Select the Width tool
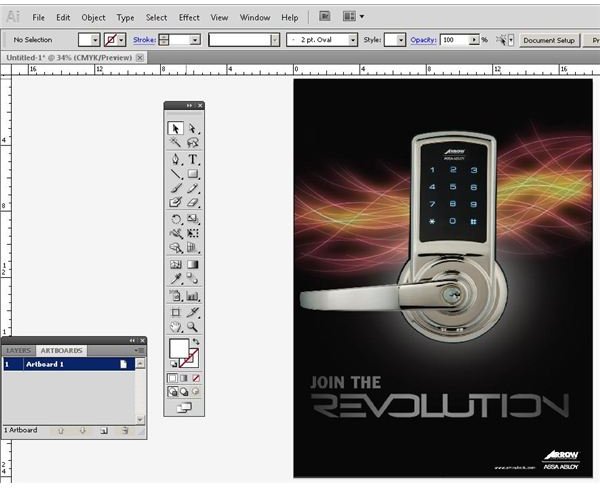Viewport: 600px width, 488px height. [176, 233]
